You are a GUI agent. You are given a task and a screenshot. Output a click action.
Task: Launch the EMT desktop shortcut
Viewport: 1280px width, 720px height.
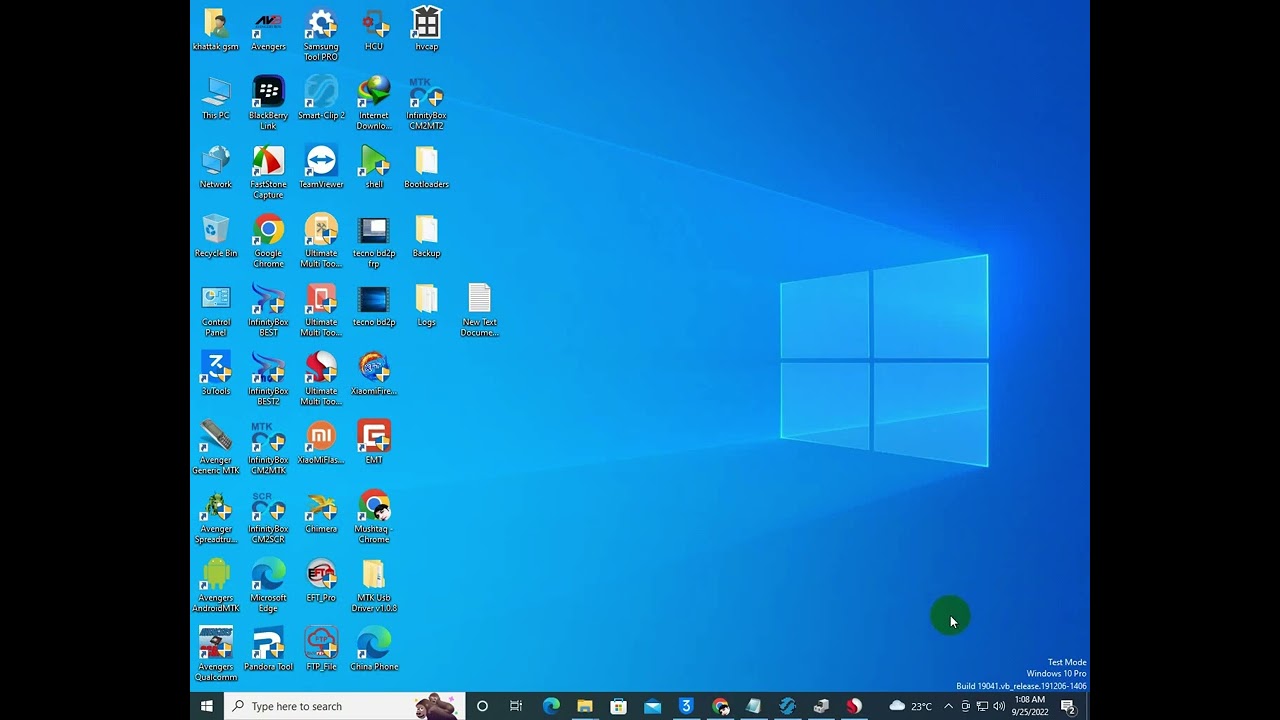coord(374,443)
